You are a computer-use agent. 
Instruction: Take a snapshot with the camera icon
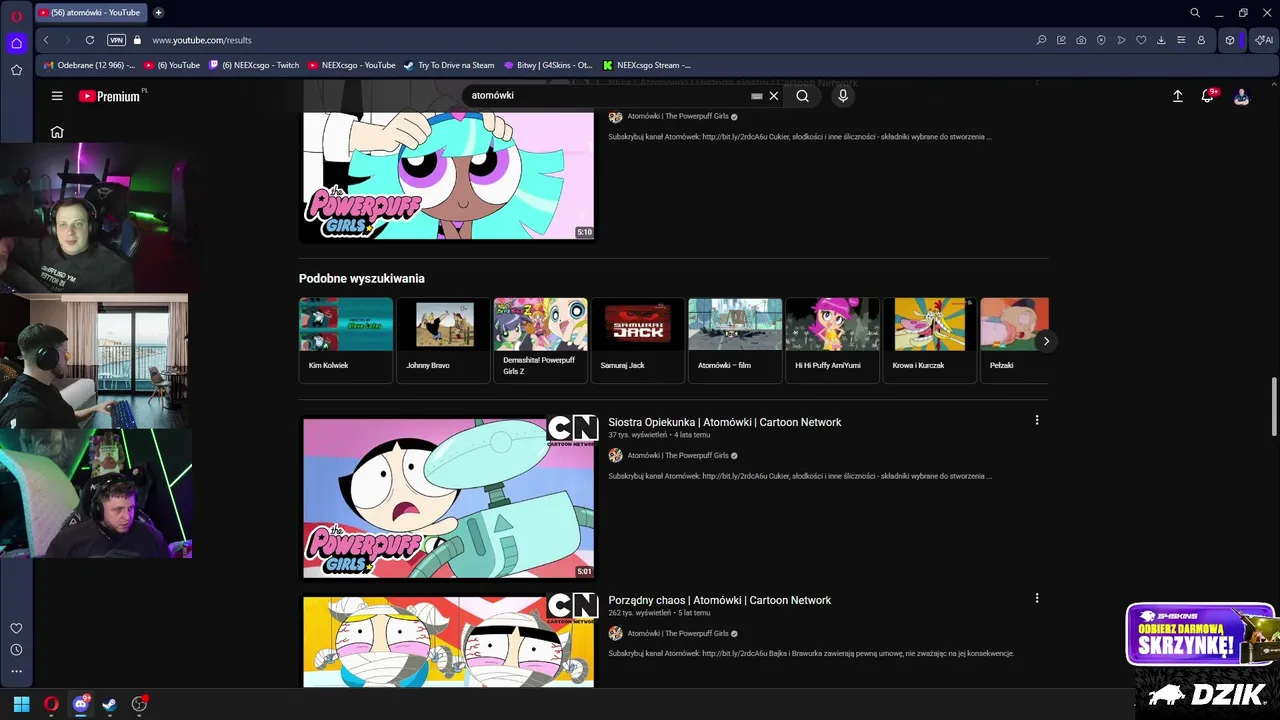[x=1081, y=40]
